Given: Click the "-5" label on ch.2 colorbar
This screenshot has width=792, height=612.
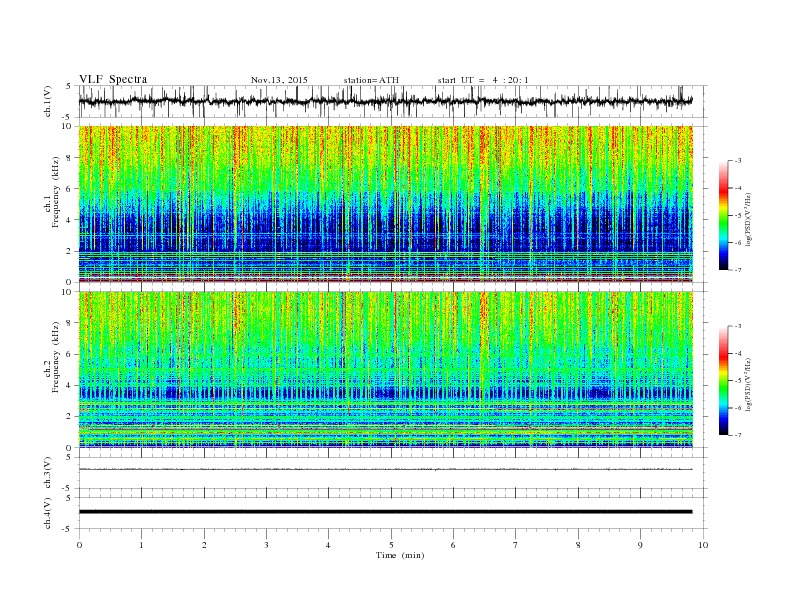Looking at the screenshot, I should (738, 380).
